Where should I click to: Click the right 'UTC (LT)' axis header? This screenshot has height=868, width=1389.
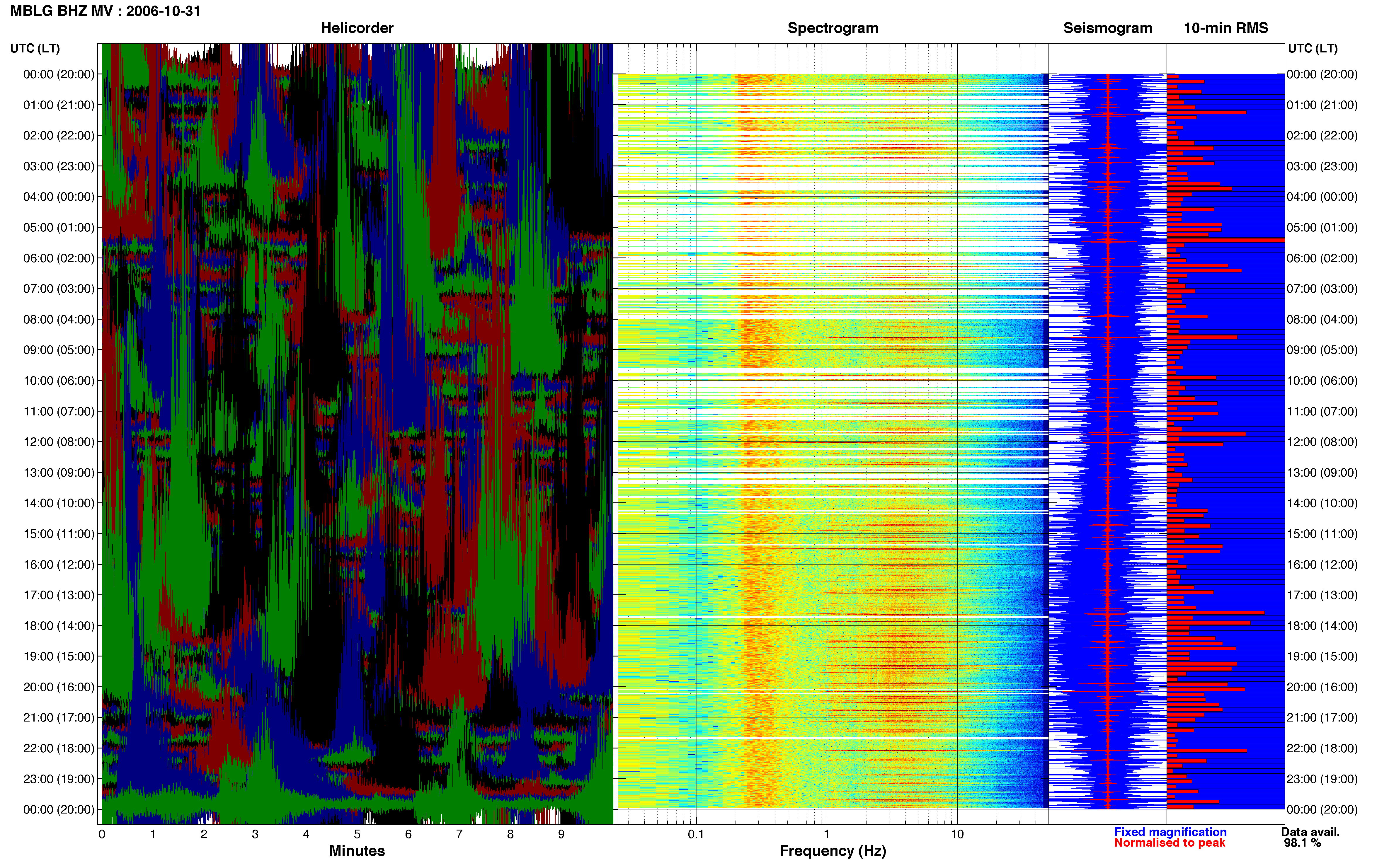[1313, 48]
